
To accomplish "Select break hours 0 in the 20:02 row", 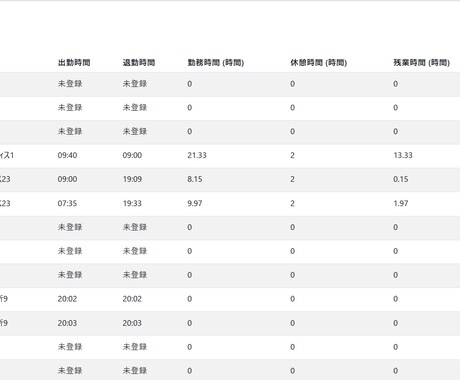I will point(293,299).
